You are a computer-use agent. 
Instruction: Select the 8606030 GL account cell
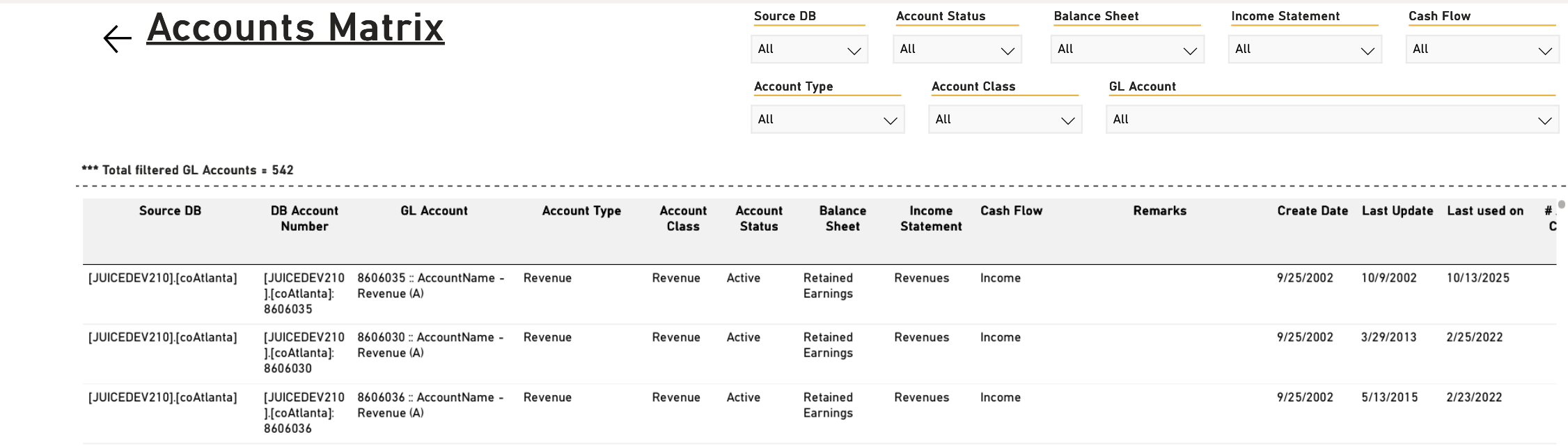tap(430, 345)
